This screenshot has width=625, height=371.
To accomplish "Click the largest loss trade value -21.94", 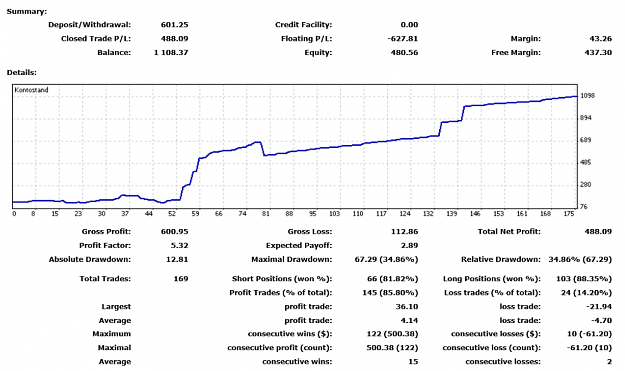I will click(x=599, y=307).
